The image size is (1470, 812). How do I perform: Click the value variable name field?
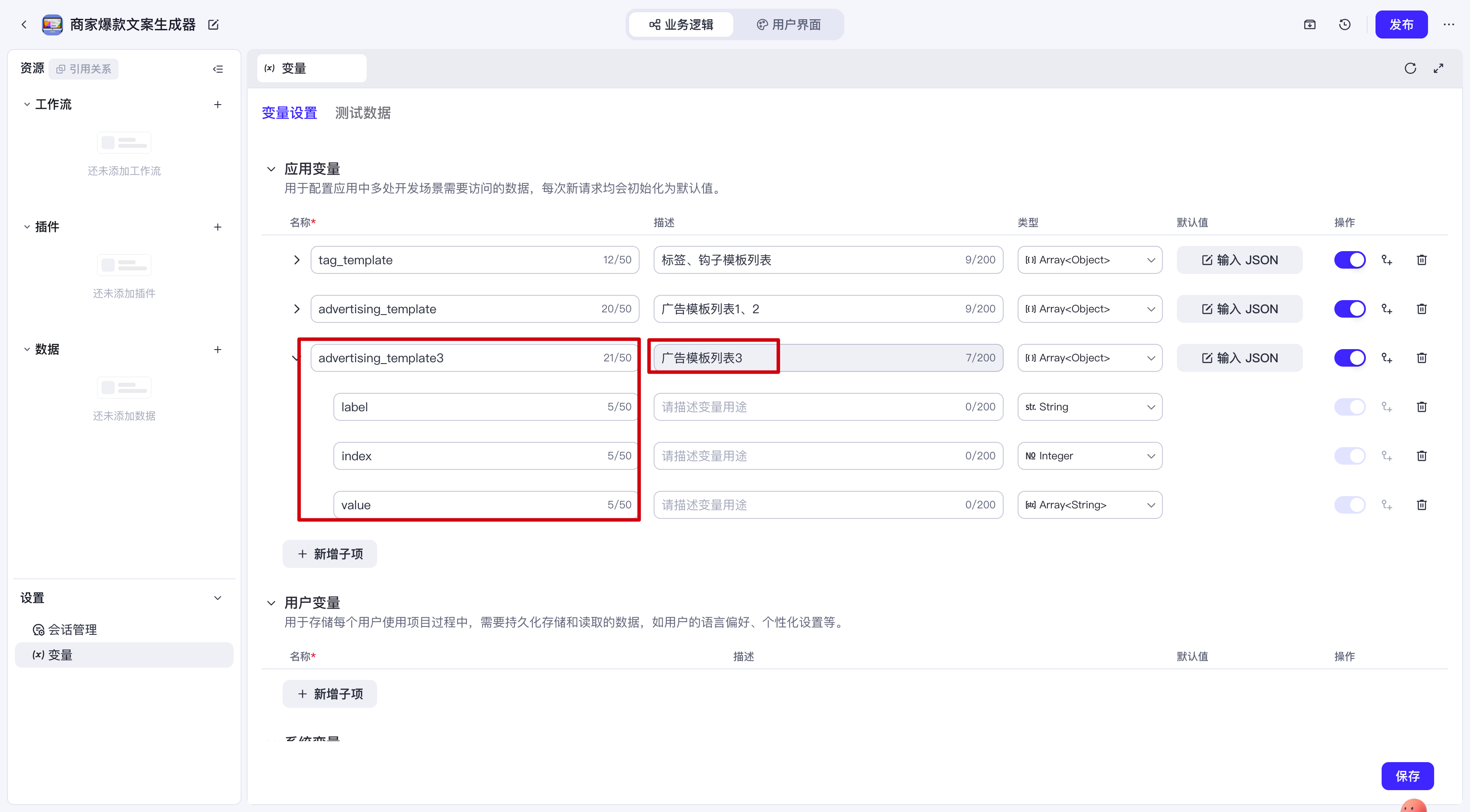[x=468, y=505]
